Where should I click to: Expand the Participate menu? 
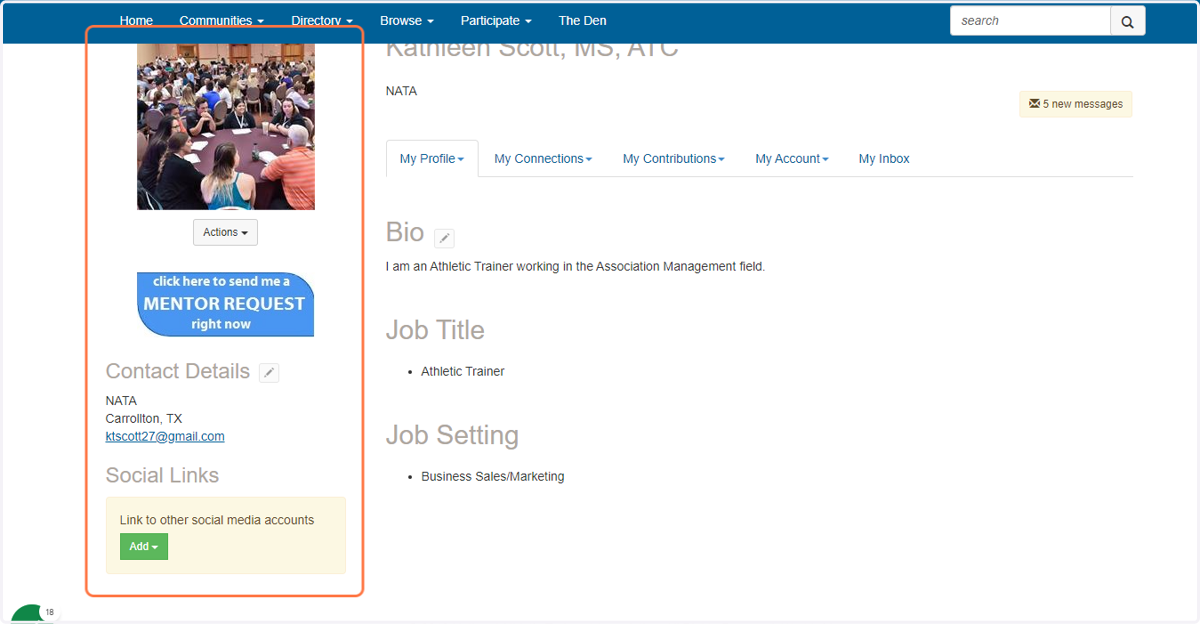[x=496, y=20]
